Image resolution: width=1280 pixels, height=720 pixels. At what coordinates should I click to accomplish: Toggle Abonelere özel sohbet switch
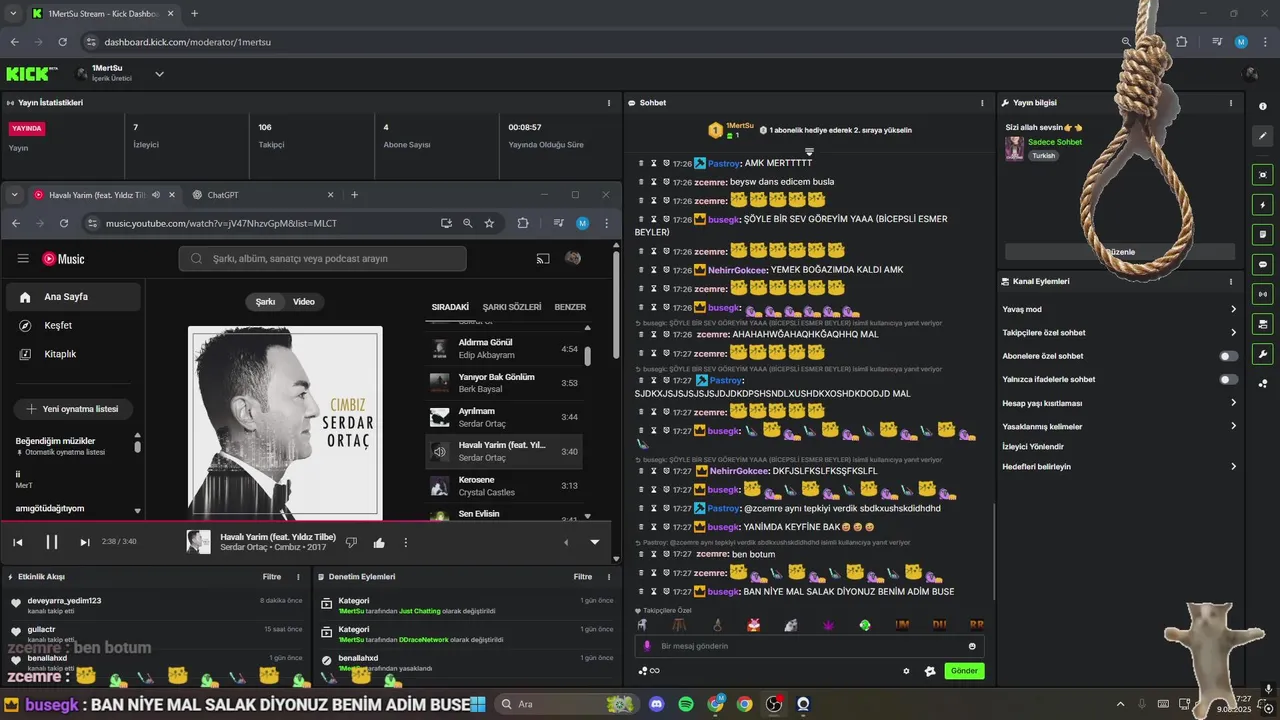1228,356
